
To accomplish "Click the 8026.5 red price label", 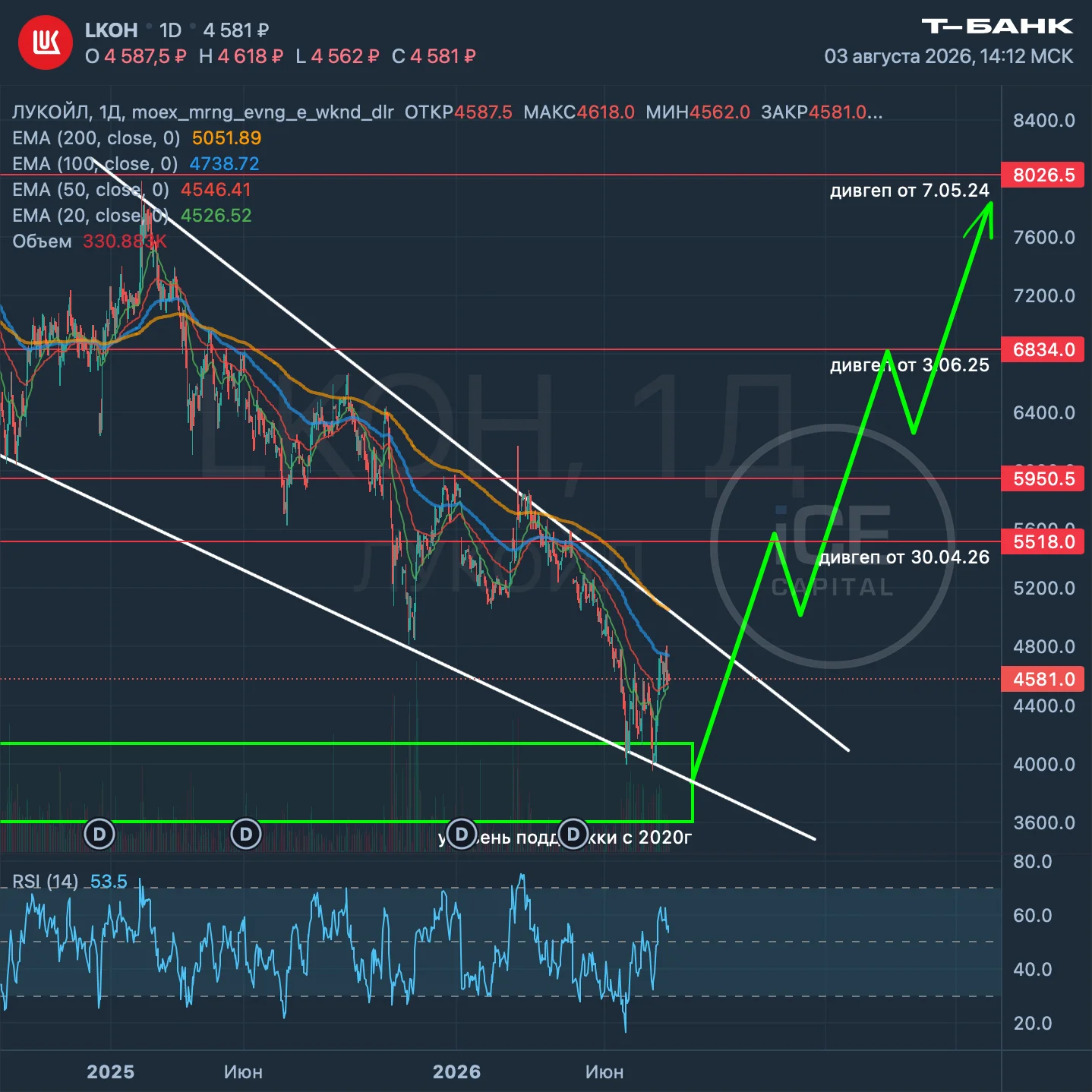I will click(1043, 175).
